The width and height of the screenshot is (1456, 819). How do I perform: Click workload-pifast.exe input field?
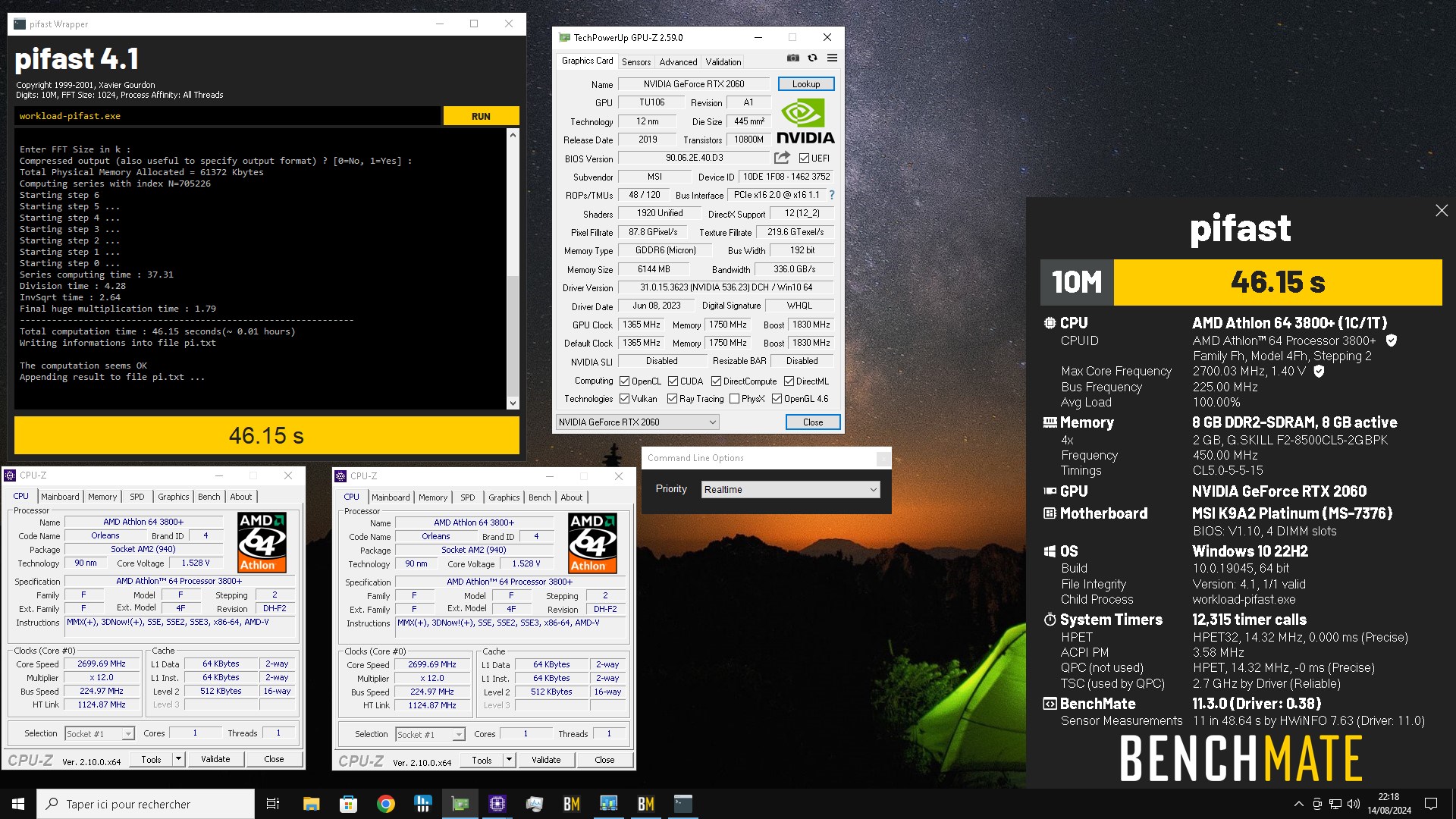tap(227, 116)
